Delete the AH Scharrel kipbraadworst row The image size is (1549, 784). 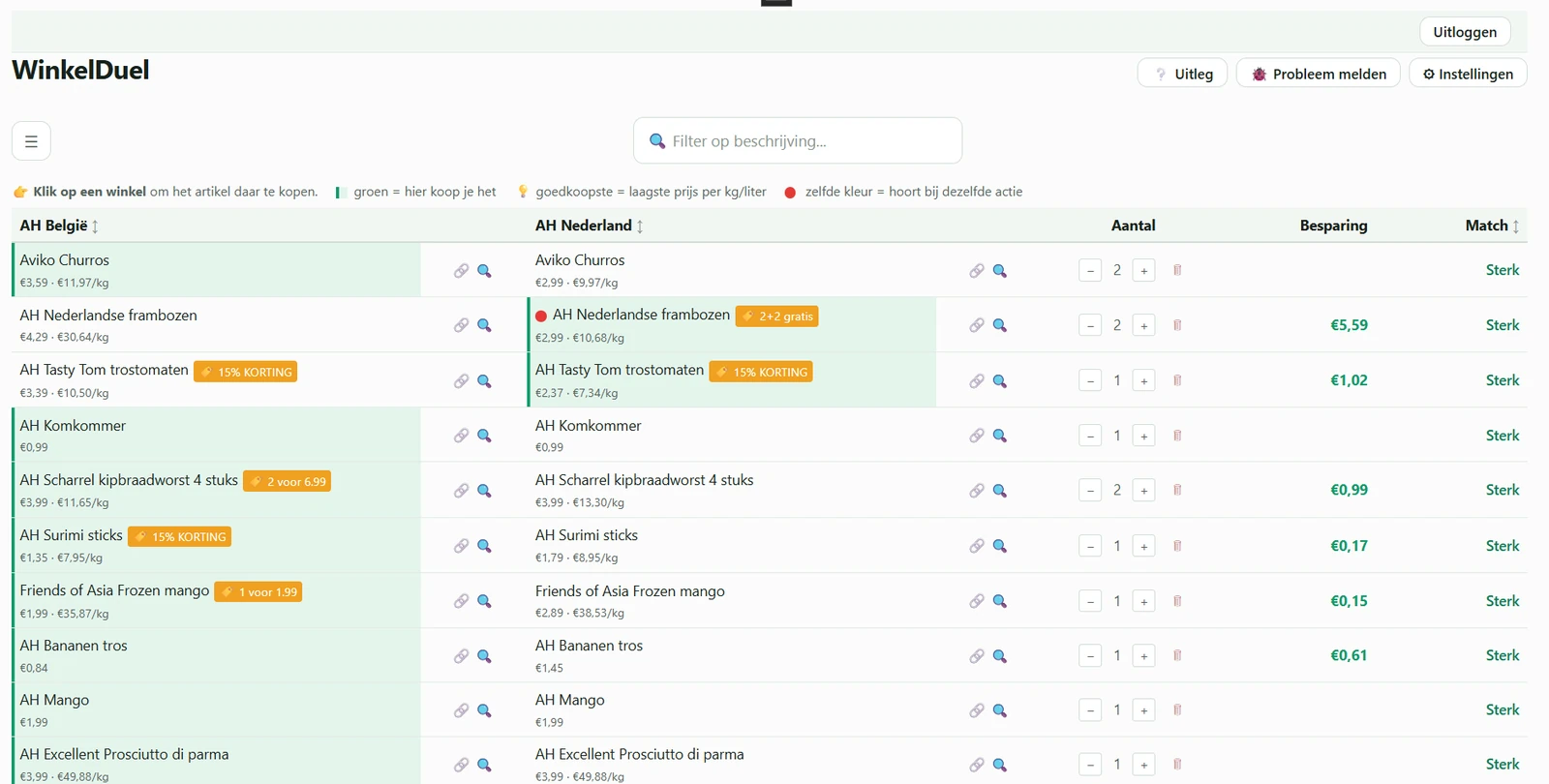coord(1177,490)
